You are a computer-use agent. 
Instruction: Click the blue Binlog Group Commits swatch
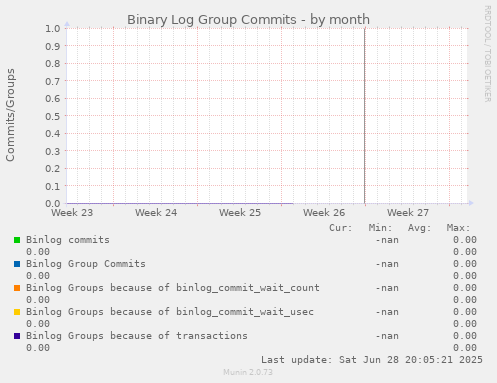tap(17, 264)
